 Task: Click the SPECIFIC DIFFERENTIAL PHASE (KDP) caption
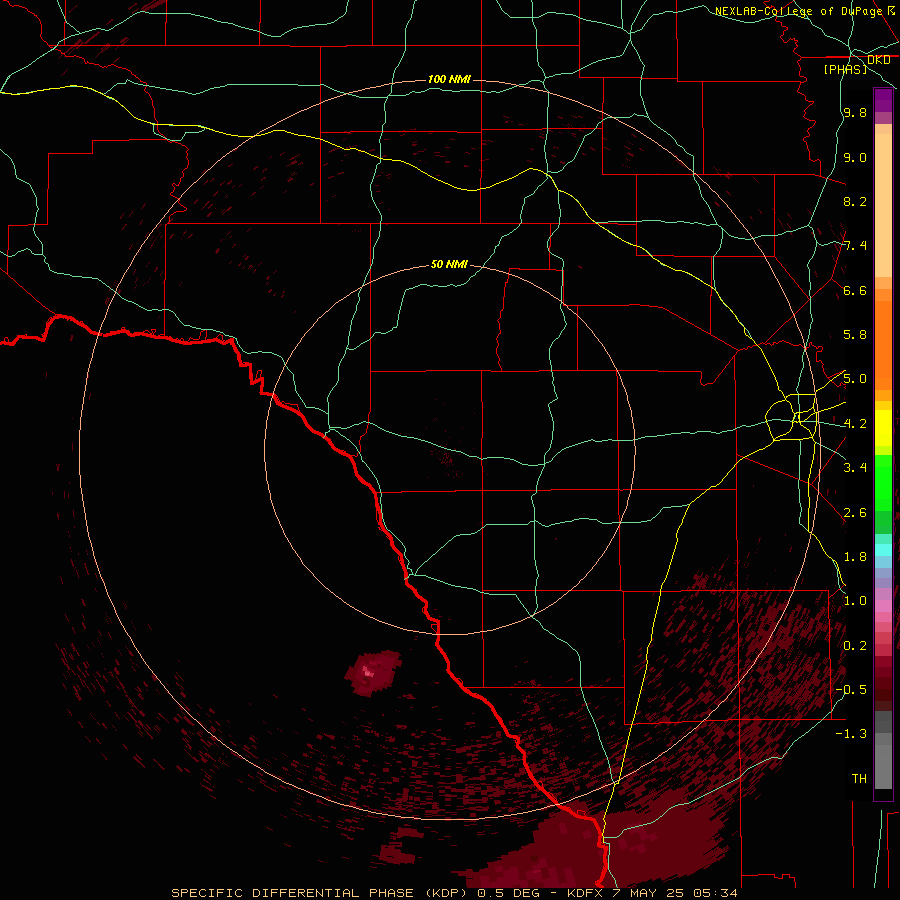(x=319, y=893)
